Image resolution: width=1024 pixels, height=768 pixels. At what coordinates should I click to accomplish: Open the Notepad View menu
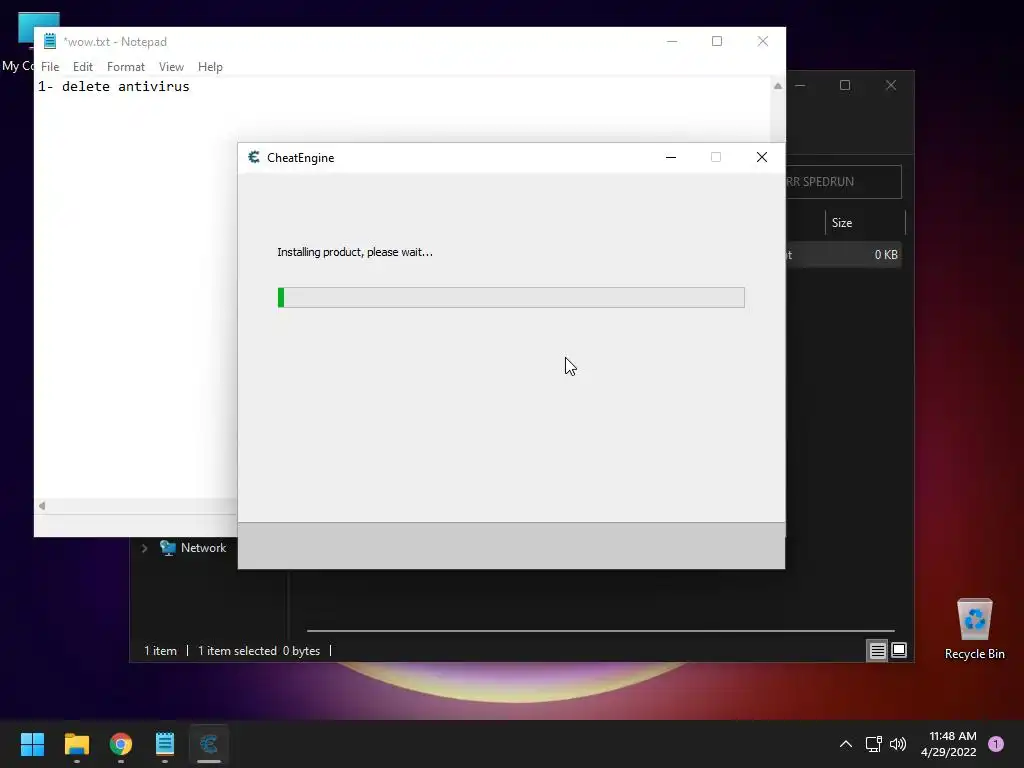(171, 67)
